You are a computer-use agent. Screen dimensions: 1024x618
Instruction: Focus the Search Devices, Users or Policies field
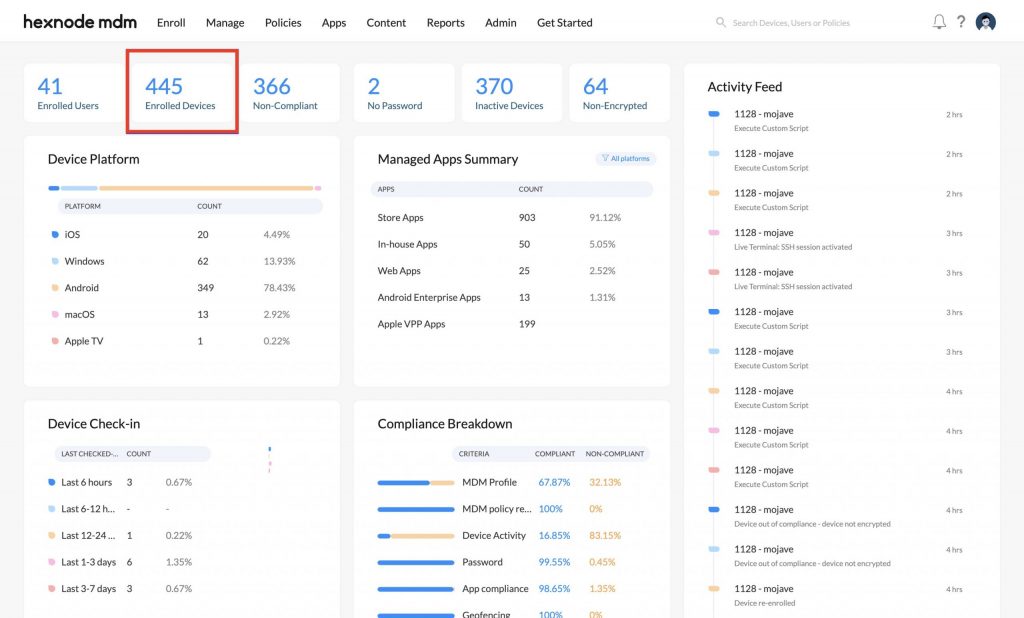pos(791,23)
